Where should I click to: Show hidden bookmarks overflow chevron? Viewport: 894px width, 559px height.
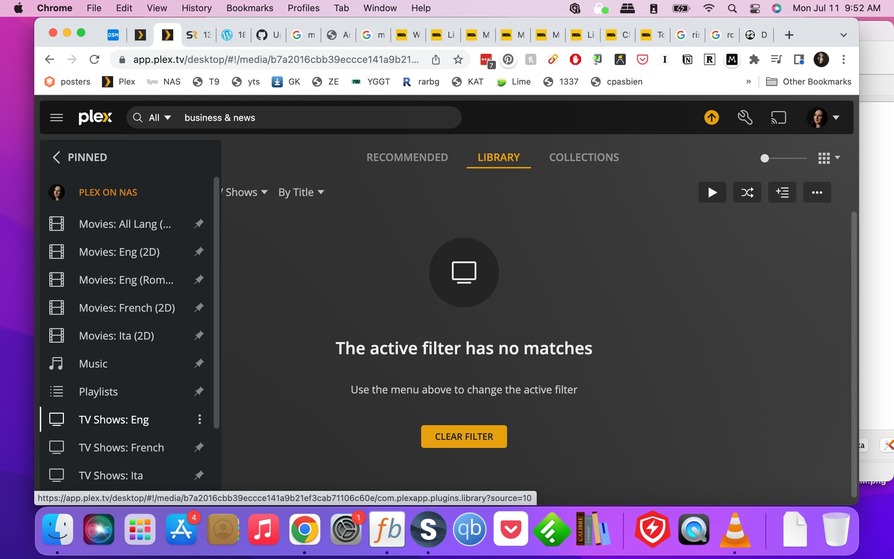point(748,82)
